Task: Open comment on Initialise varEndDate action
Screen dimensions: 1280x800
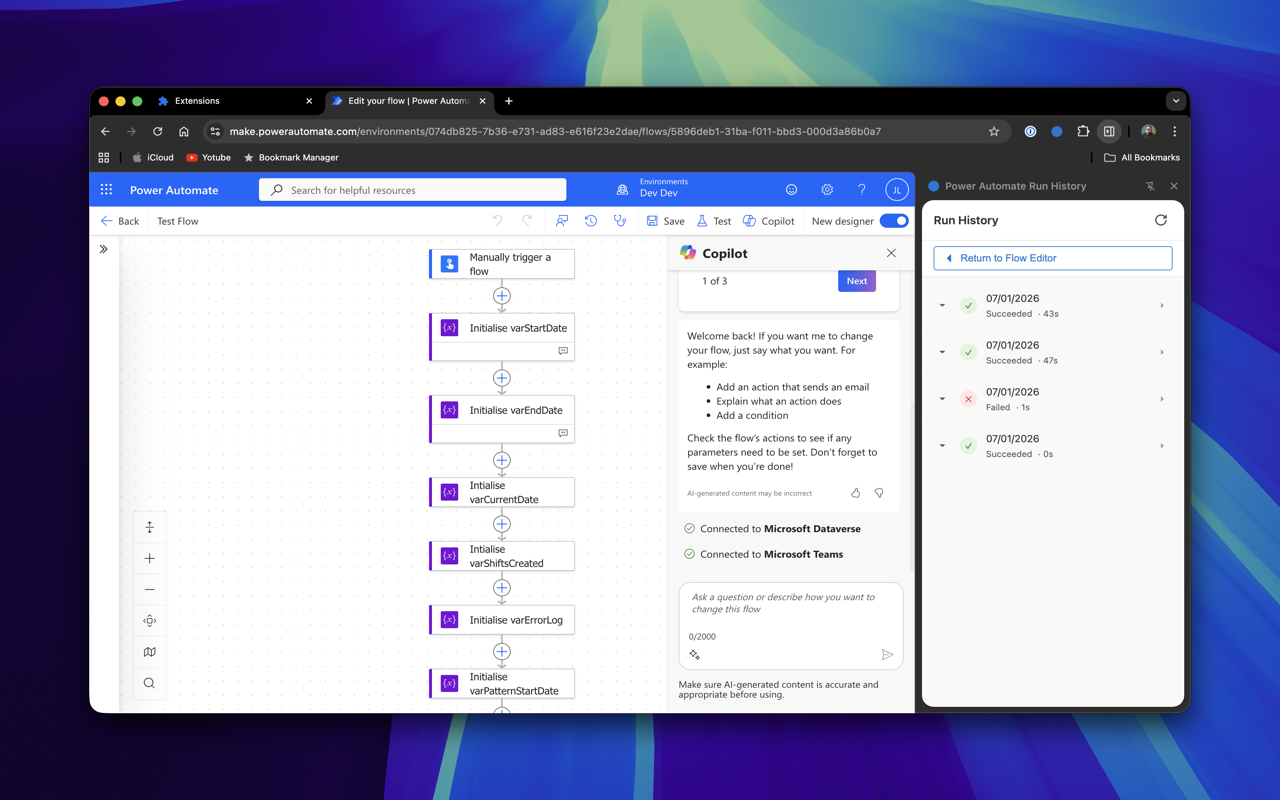Action: [563, 433]
